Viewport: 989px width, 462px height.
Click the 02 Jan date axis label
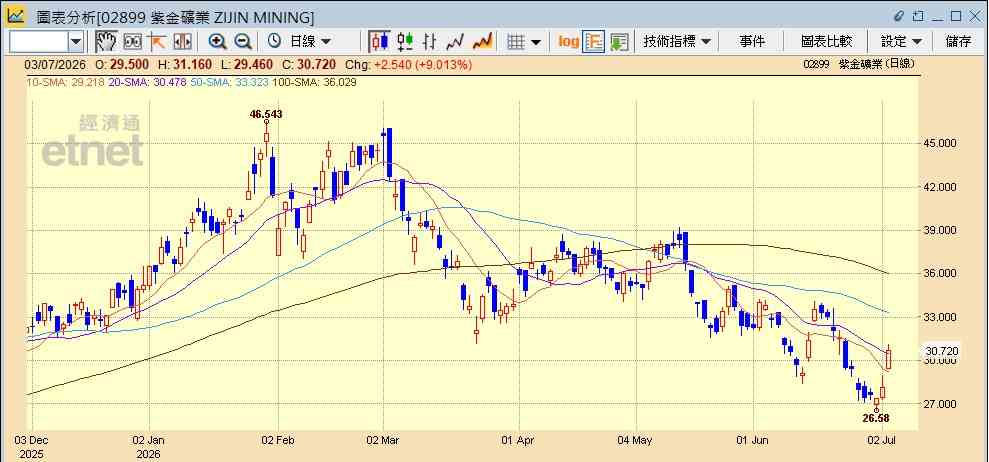(x=150, y=441)
